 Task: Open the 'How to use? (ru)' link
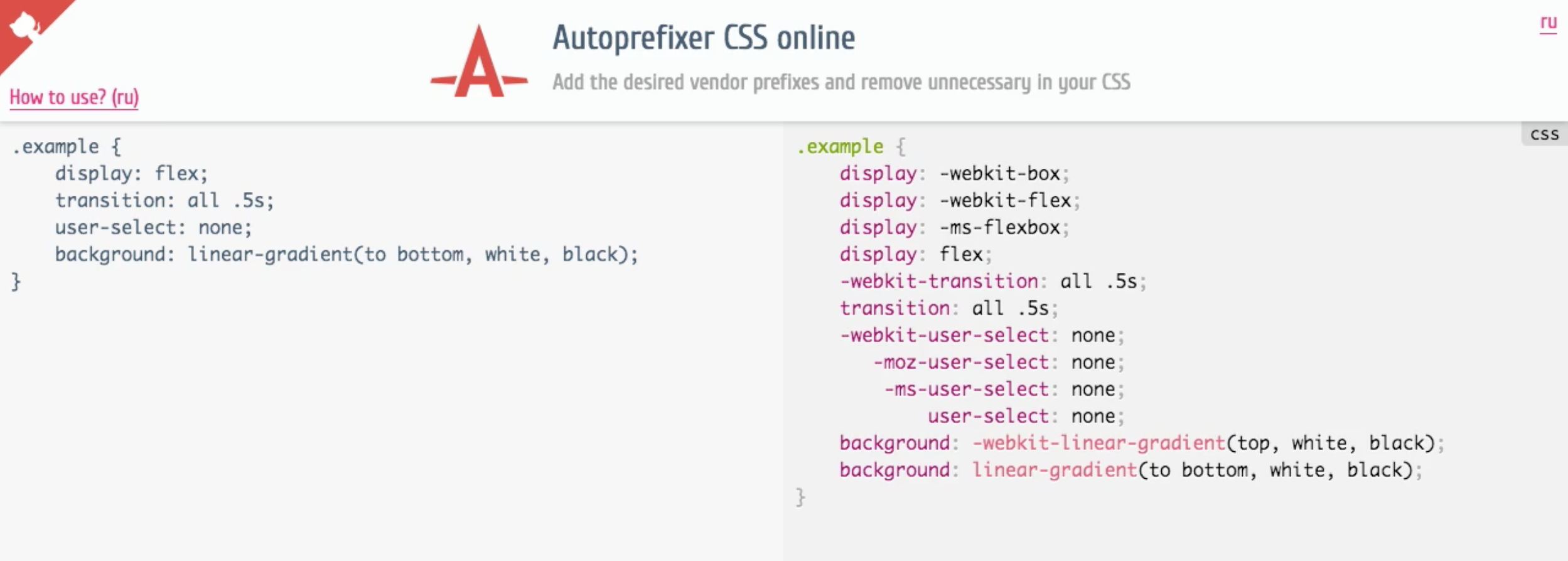click(x=74, y=97)
